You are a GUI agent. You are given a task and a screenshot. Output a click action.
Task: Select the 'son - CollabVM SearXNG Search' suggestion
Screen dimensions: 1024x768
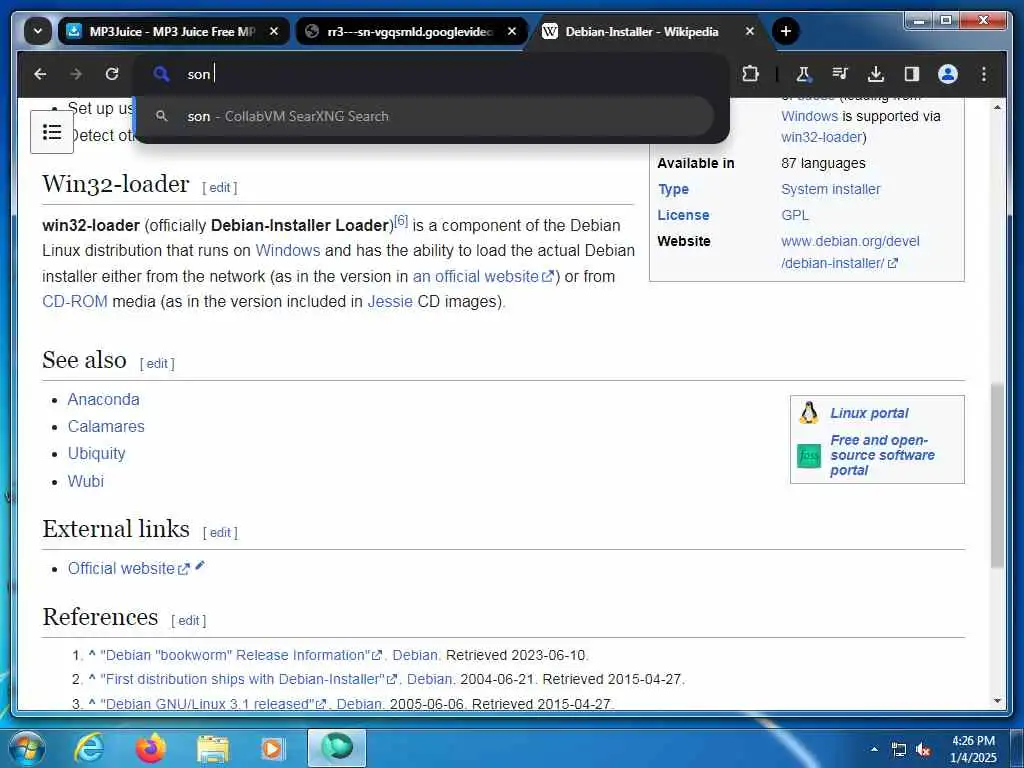click(x=424, y=116)
